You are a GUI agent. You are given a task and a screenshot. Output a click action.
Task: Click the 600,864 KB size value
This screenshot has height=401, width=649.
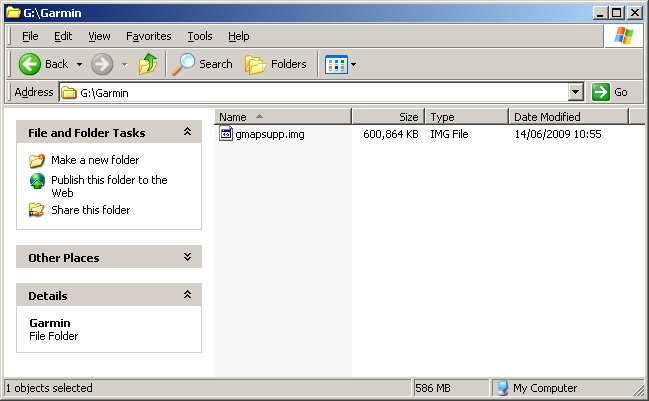pos(391,134)
